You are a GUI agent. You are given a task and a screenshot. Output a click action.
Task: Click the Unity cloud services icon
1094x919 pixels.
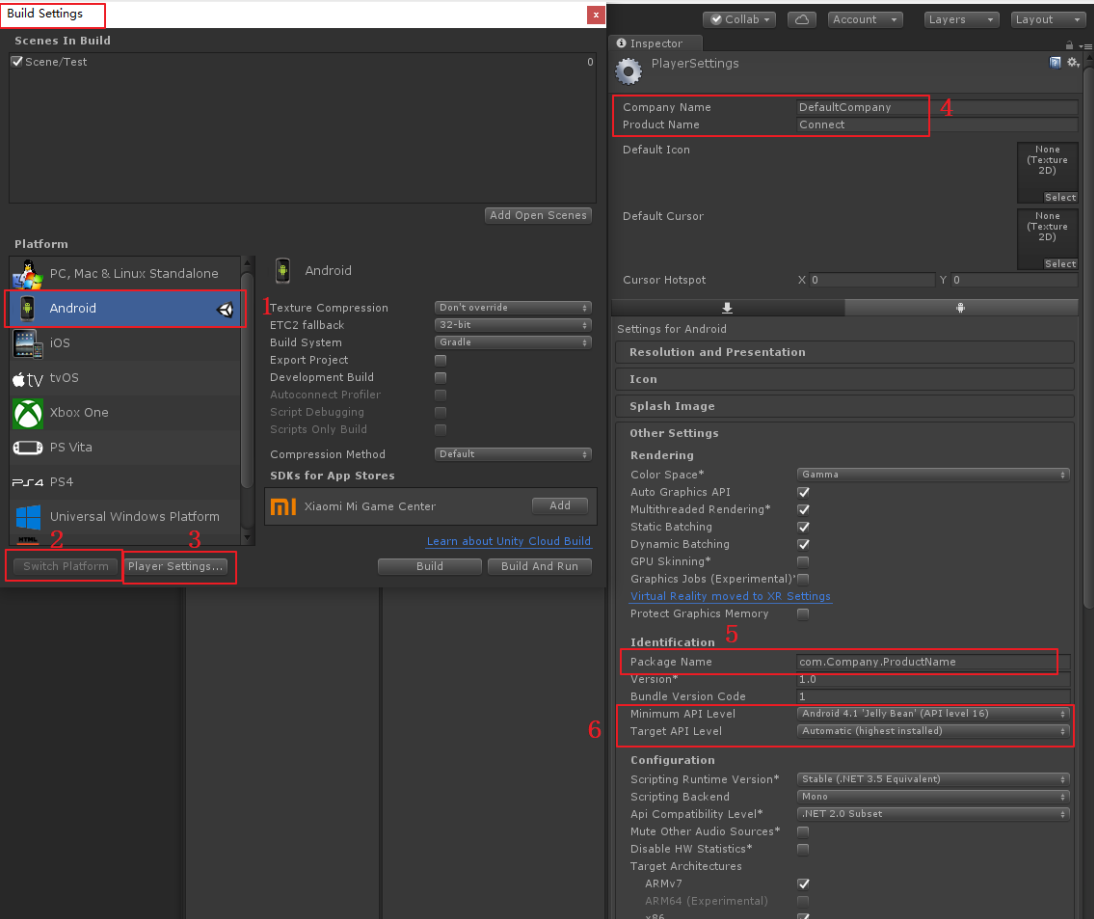(802, 19)
